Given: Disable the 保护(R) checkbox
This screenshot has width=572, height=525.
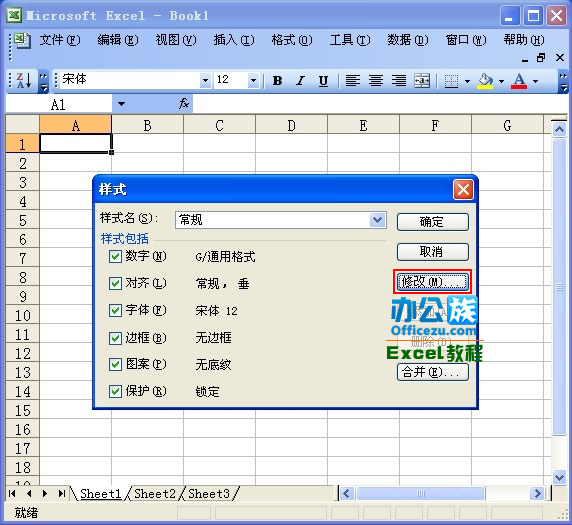Looking at the screenshot, I should click(x=115, y=391).
